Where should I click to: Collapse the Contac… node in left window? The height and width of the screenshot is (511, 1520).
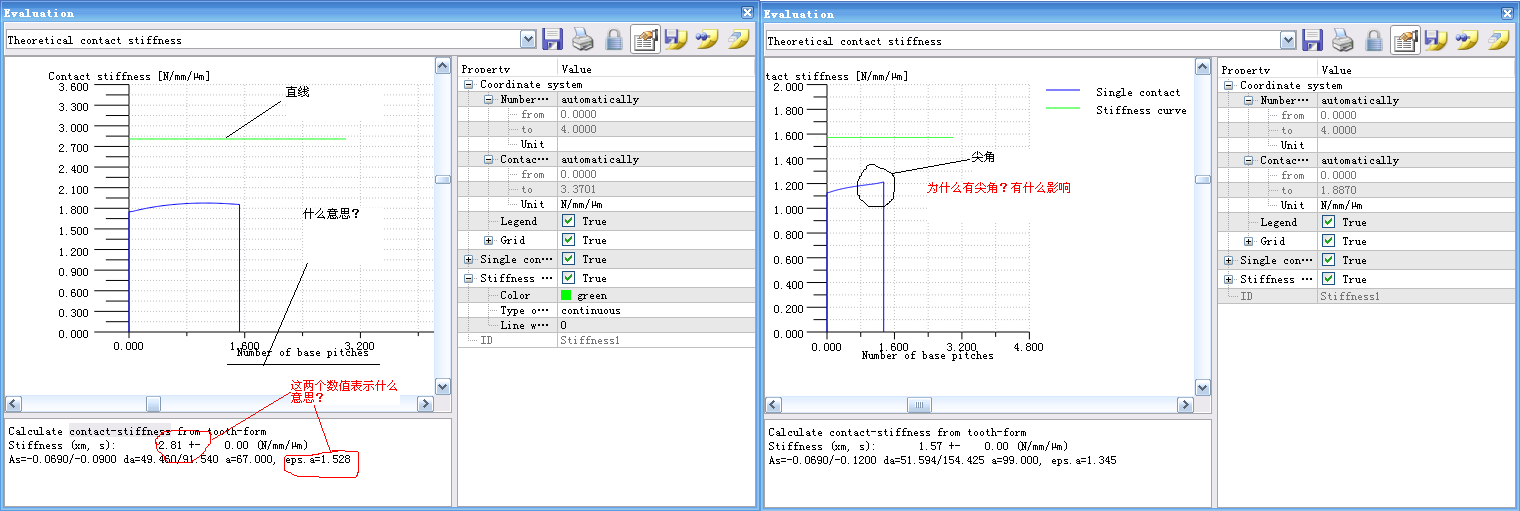(489, 159)
